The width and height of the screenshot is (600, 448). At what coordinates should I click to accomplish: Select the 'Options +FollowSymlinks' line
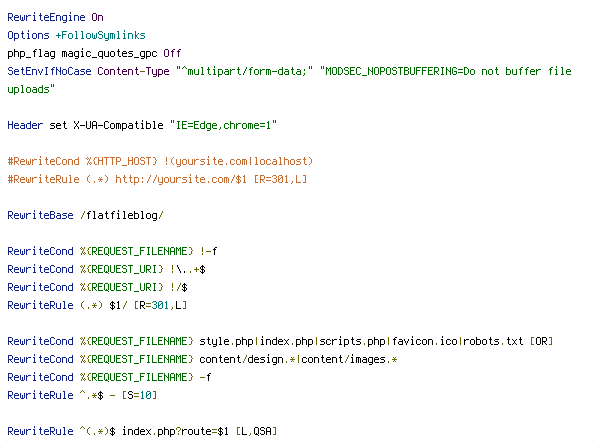click(77, 35)
